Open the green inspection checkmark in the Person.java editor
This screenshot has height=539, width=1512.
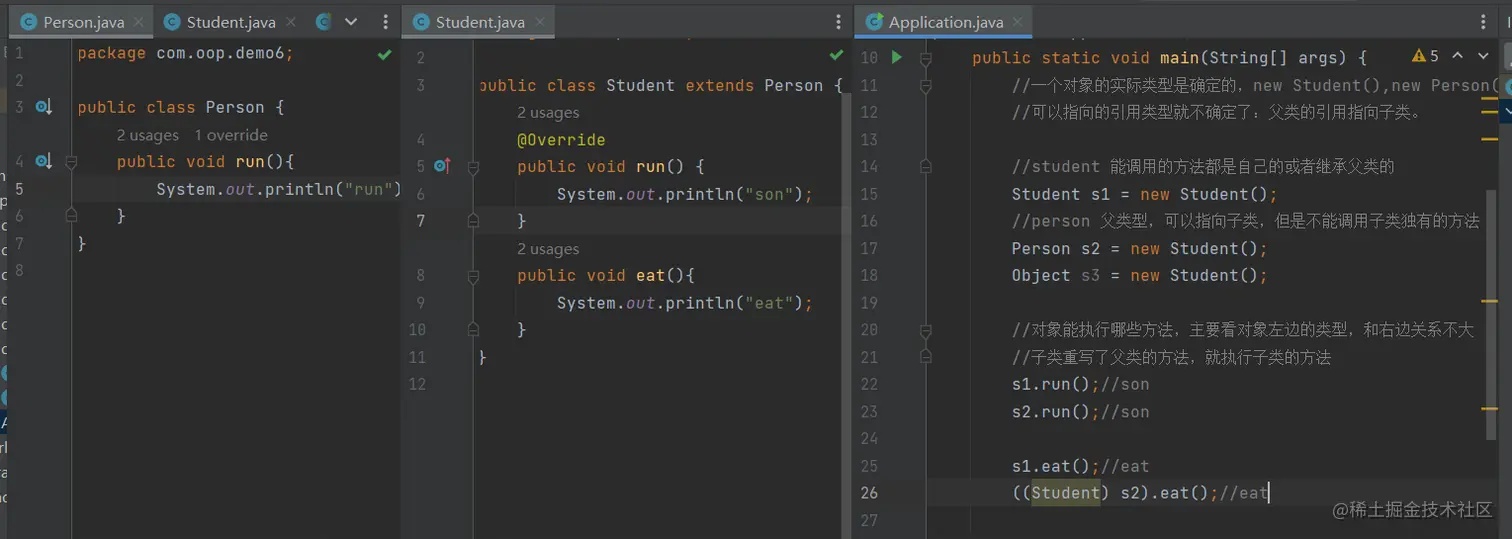pyautogui.click(x=384, y=54)
